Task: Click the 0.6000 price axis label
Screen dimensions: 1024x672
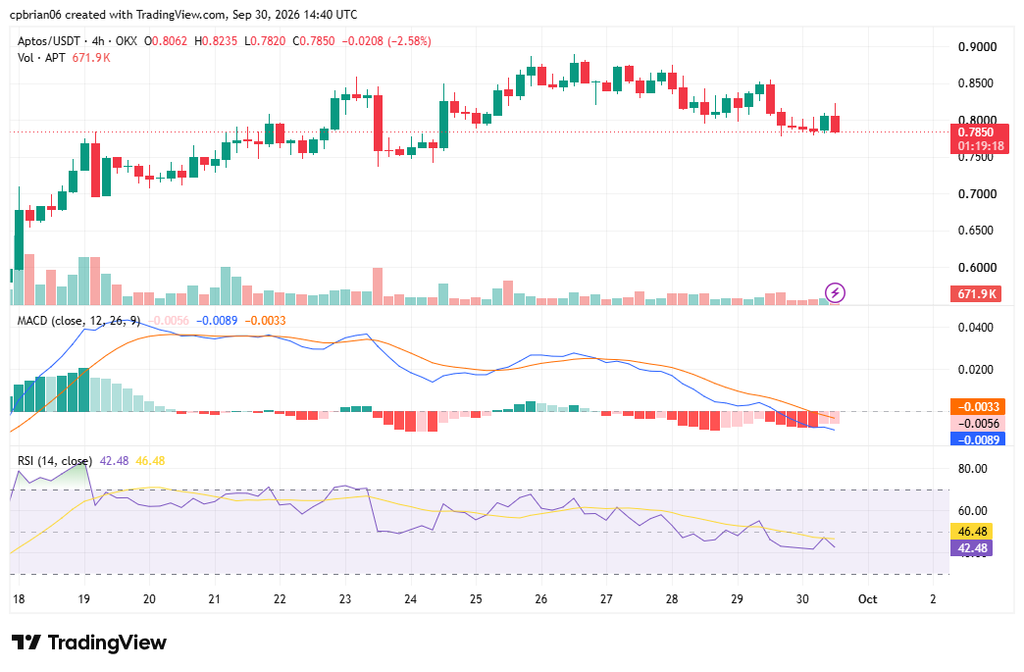Action: click(977, 267)
